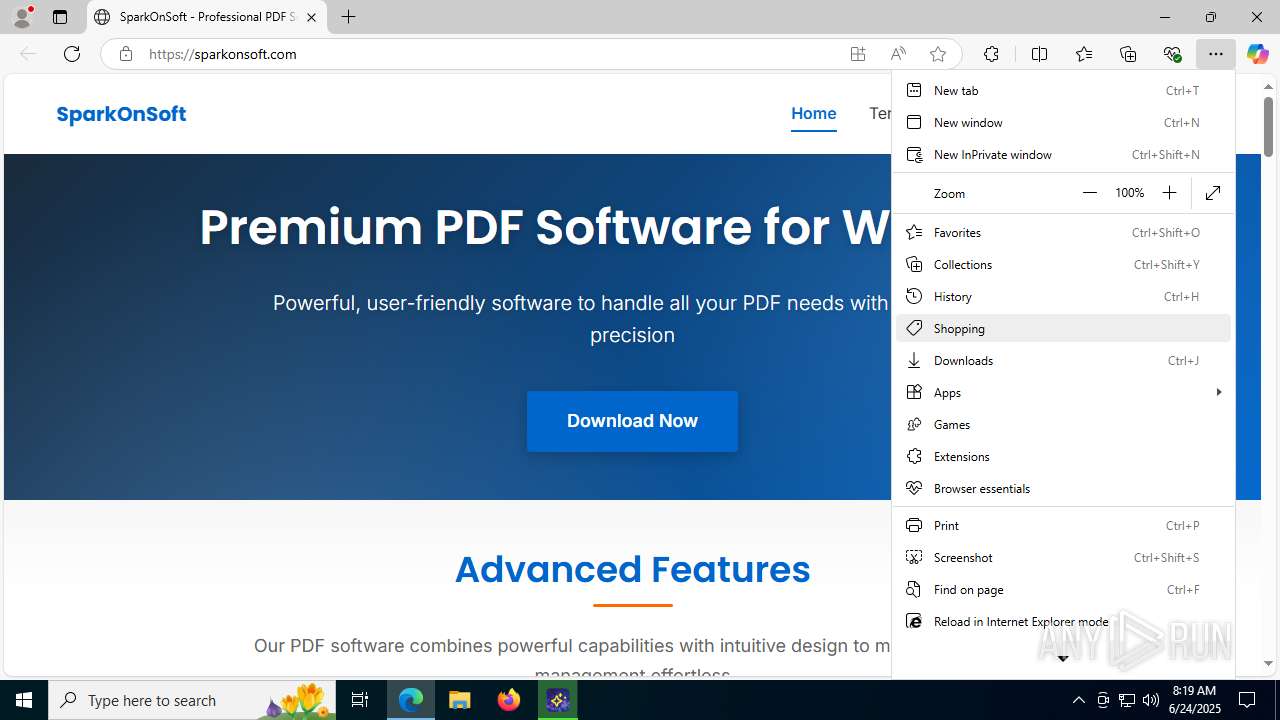Go to Home nav link

(813, 113)
